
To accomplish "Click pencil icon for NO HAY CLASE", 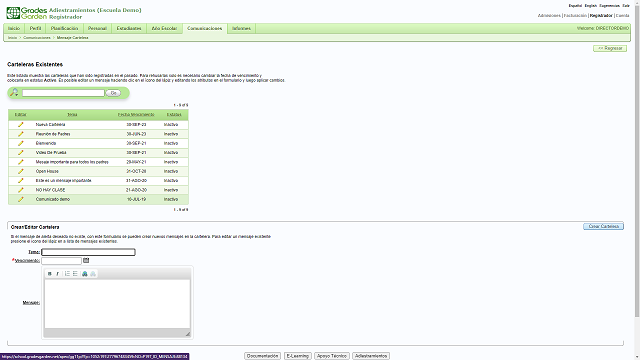I will point(20,190).
